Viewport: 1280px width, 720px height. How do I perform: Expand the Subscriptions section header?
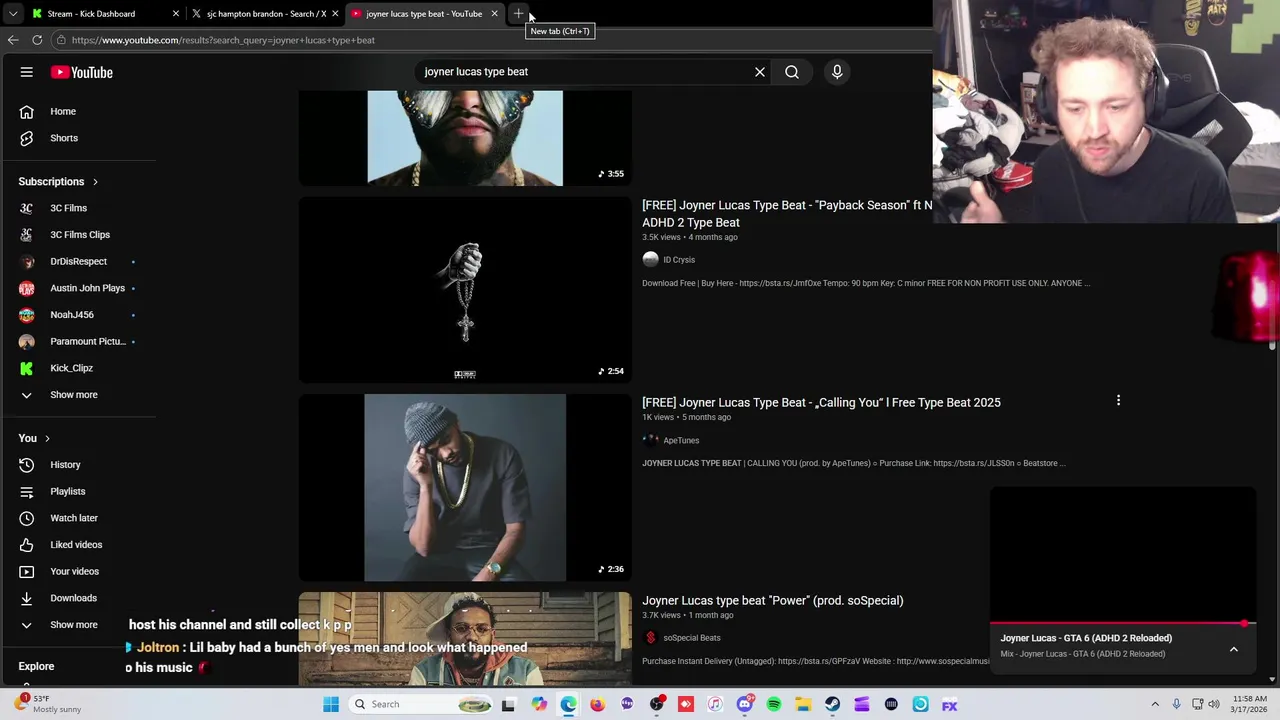tap(58, 182)
